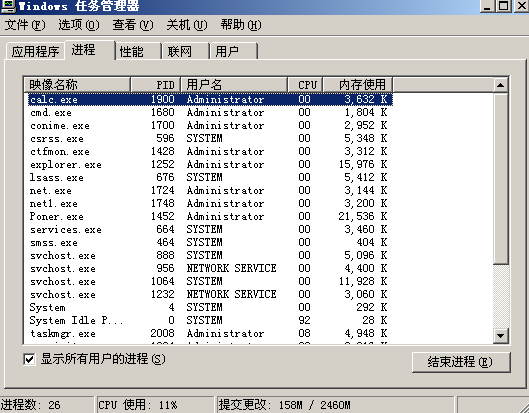The height and width of the screenshot is (413, 529).
Task: Select the net.exe process
Action: (x=210, y=190)
